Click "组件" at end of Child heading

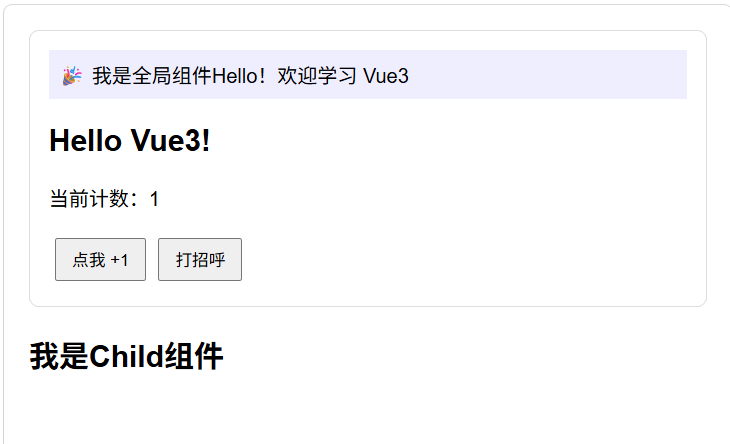coord(194,357)
